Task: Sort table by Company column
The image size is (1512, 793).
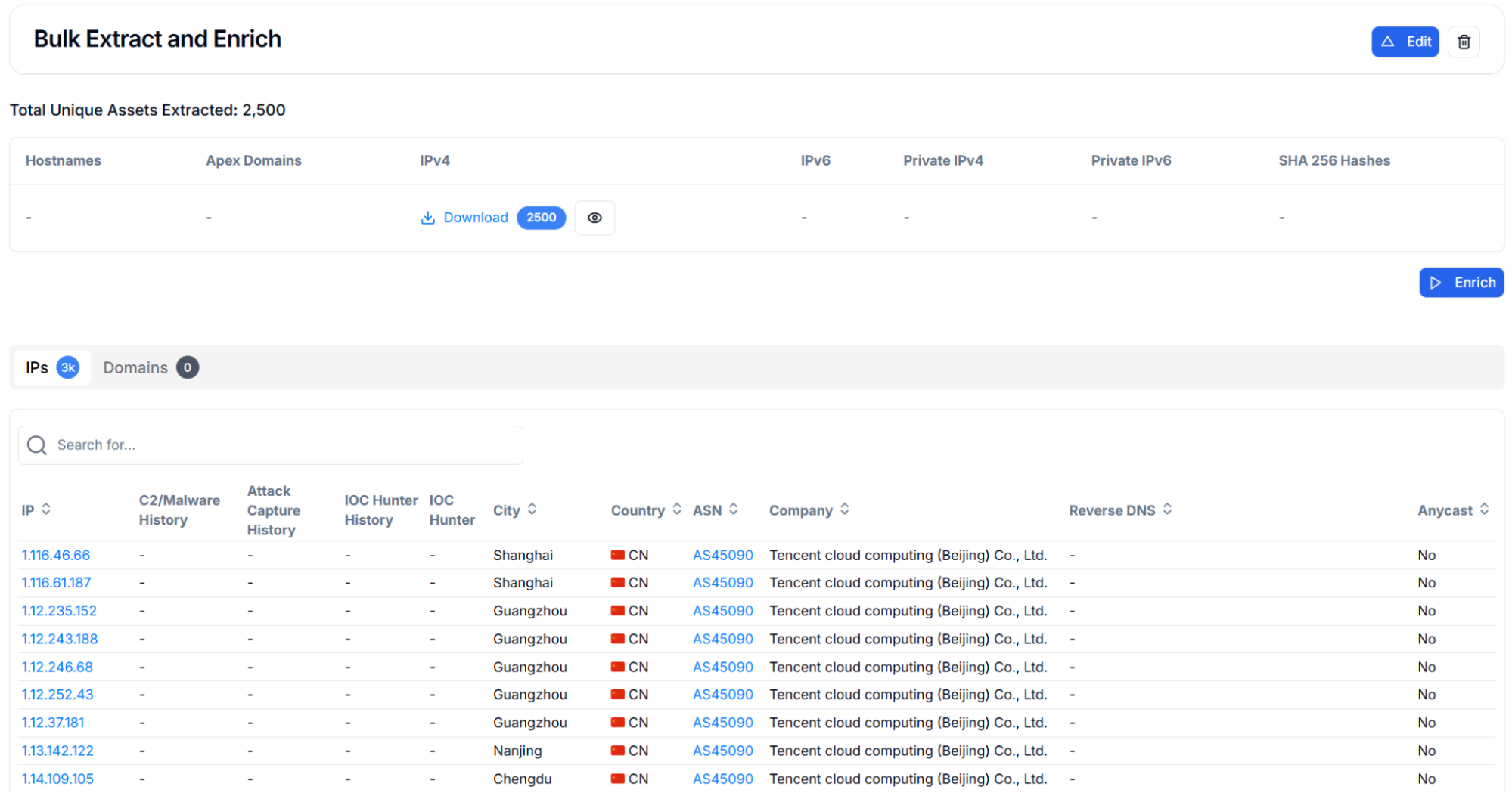Action: point(844,510)
